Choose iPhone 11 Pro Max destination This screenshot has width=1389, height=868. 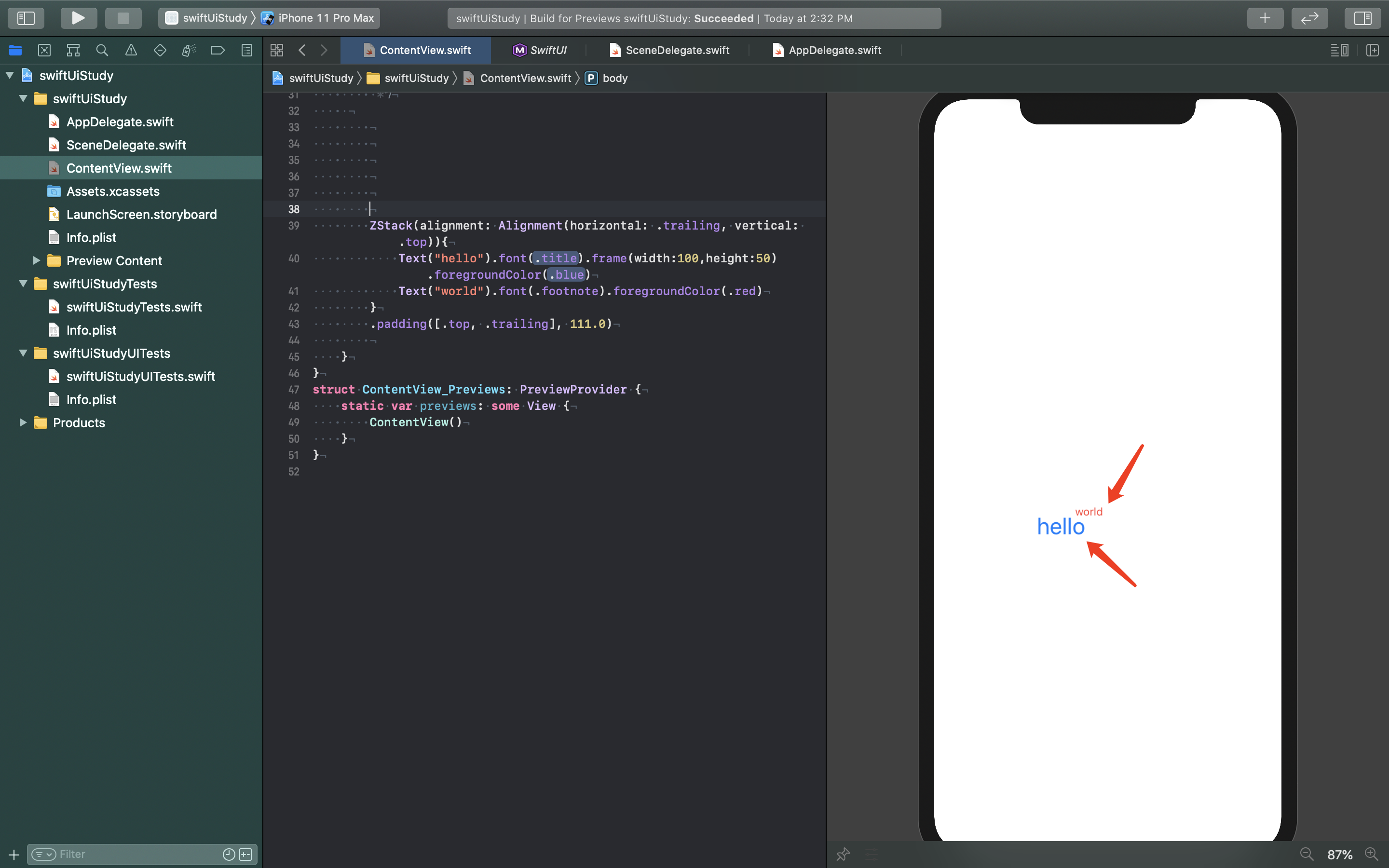(x=318, y=18)
